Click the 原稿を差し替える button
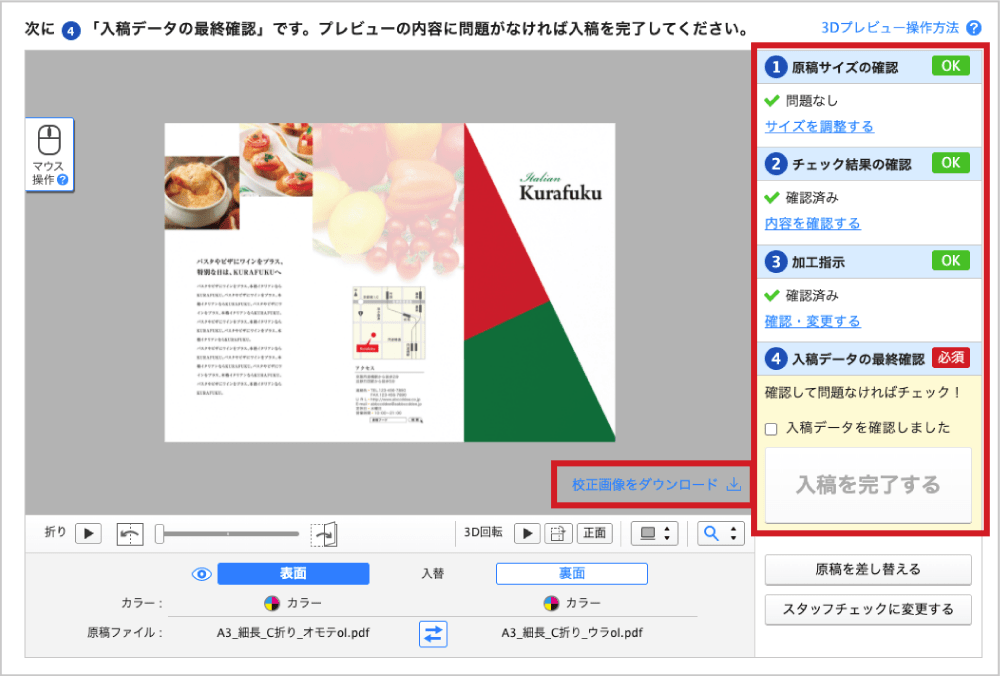The height and width of the screenshot is (676, 1000). coord(867,570)
